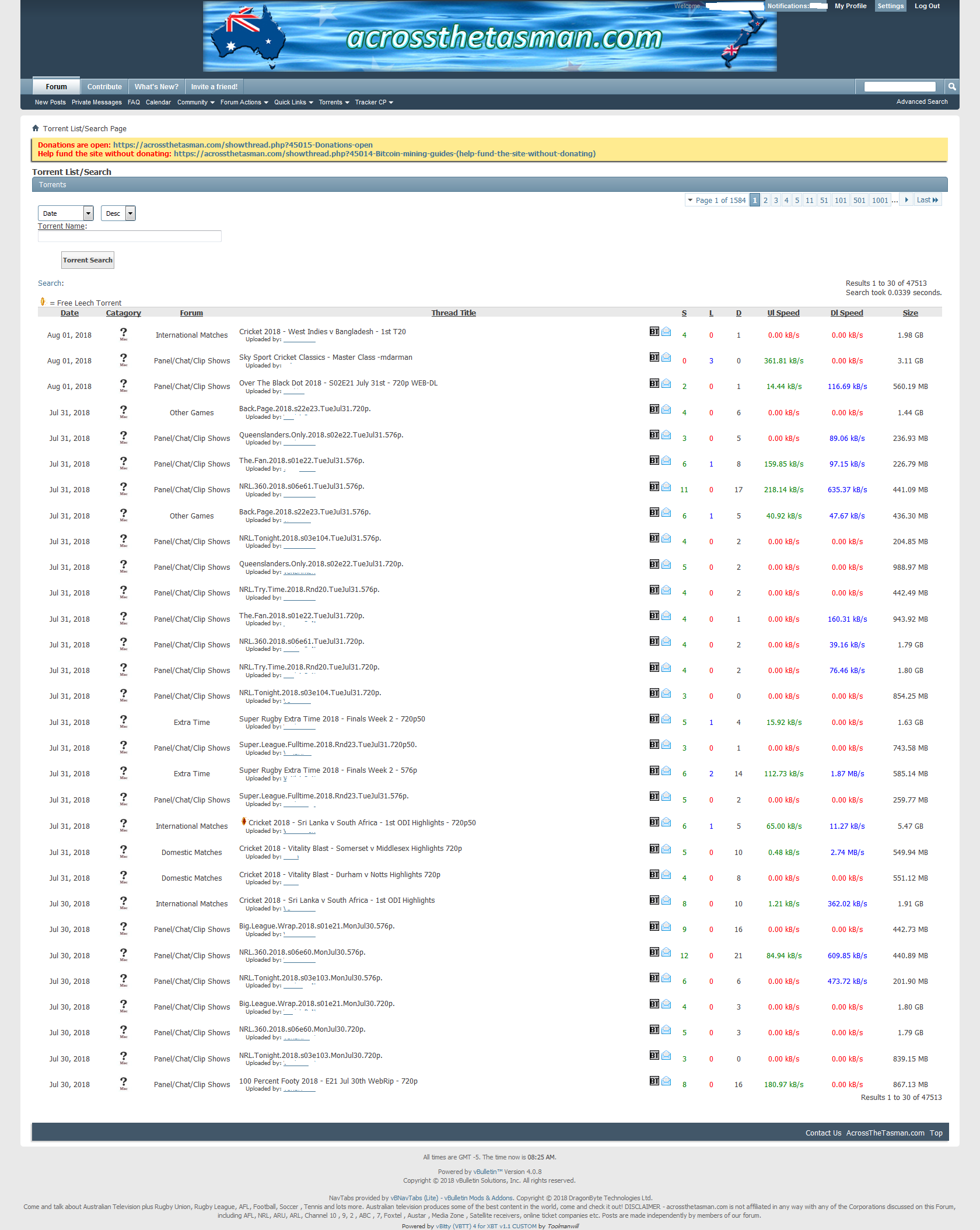Click envelope icon for The.Fan 576p row
980x1230 pixels.
tap(666, 460)
